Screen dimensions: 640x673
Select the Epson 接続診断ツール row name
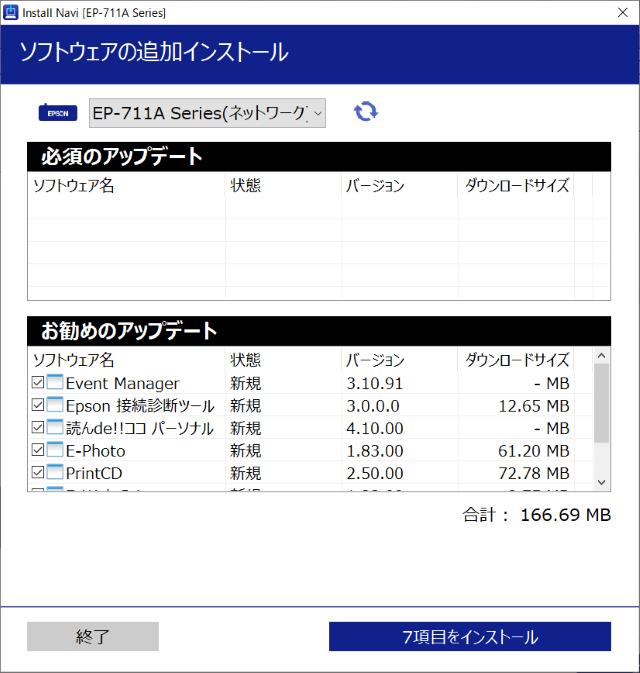coord(140,406)
